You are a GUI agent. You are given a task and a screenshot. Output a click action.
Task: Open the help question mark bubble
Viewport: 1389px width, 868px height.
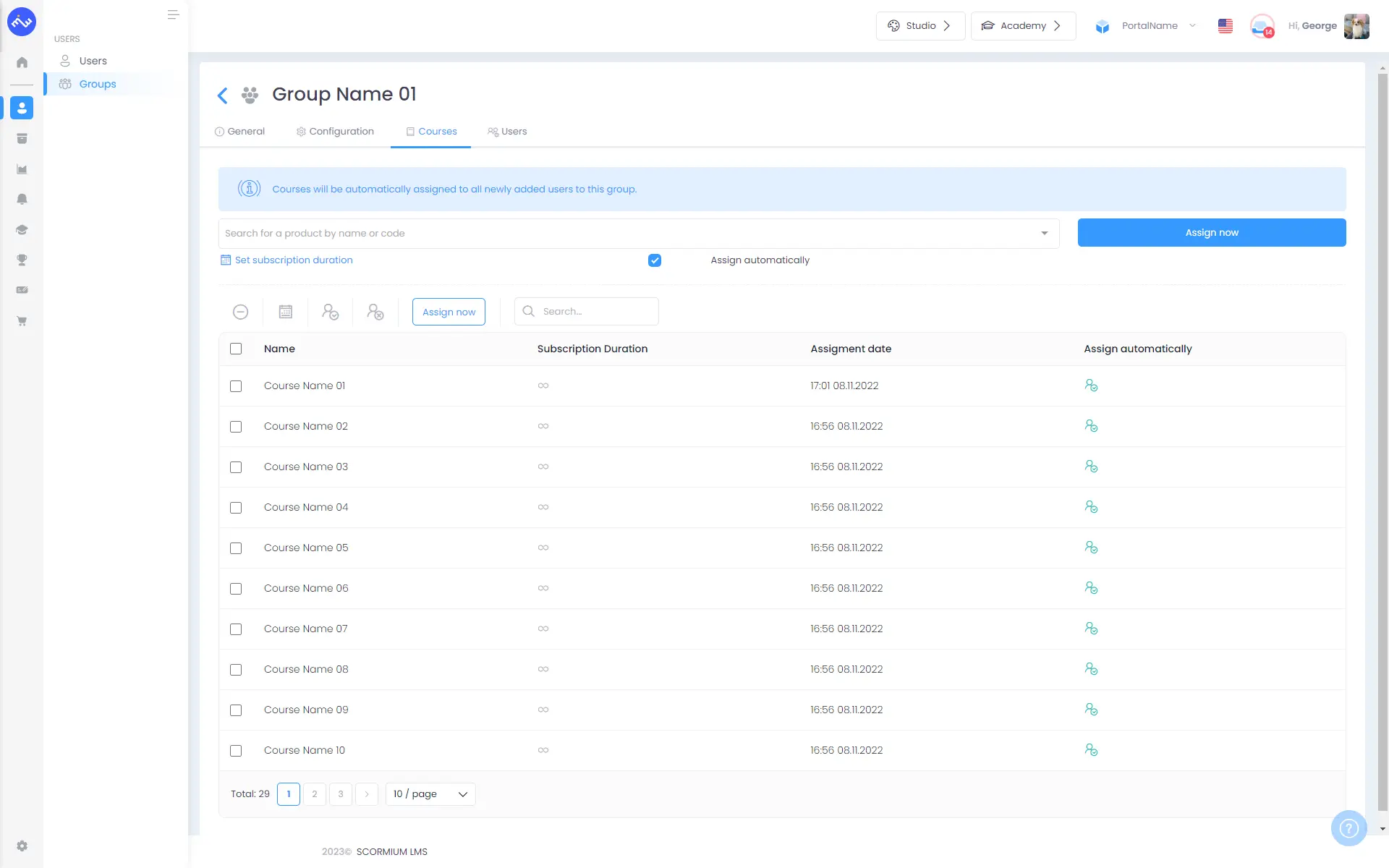(x=1348, y=828)
